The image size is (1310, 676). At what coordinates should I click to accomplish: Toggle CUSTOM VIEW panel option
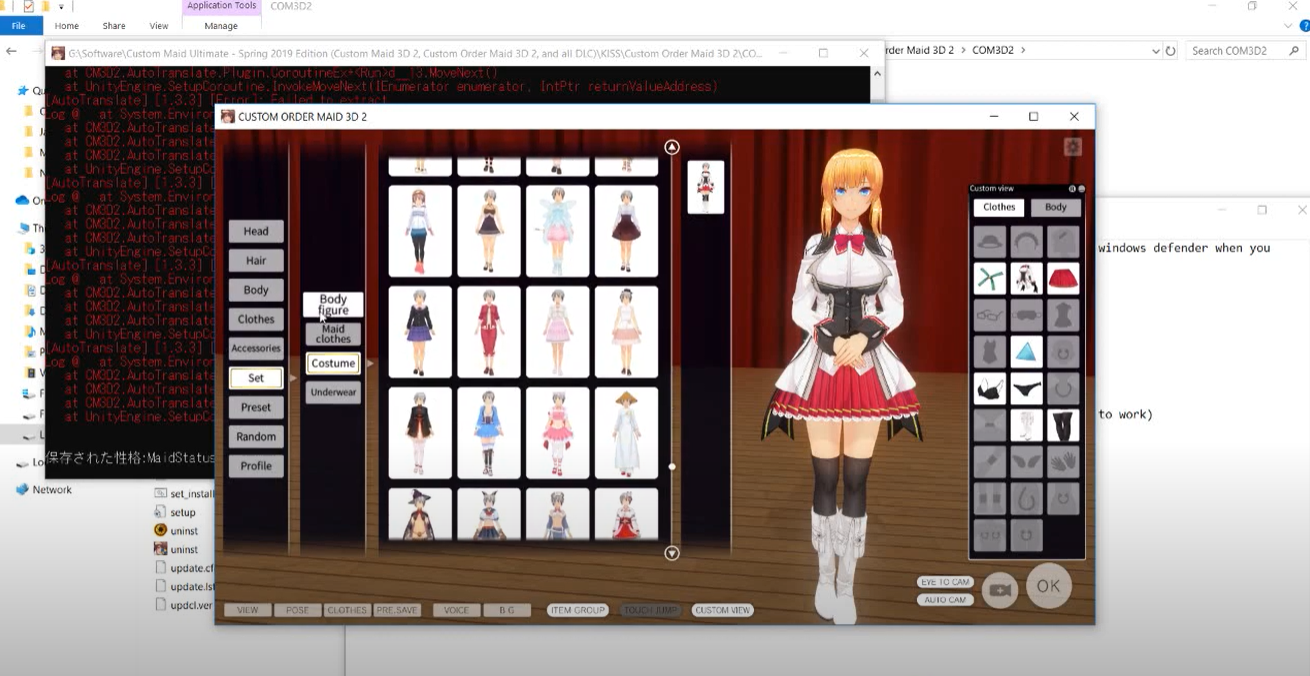pos(723,610)
